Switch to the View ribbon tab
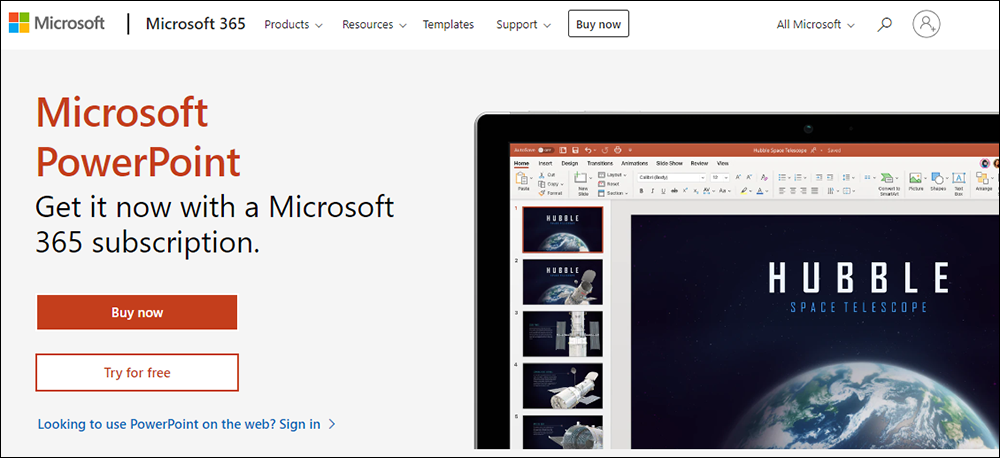This screenshot has height=458, width=1000. click(x=723, y=163)
